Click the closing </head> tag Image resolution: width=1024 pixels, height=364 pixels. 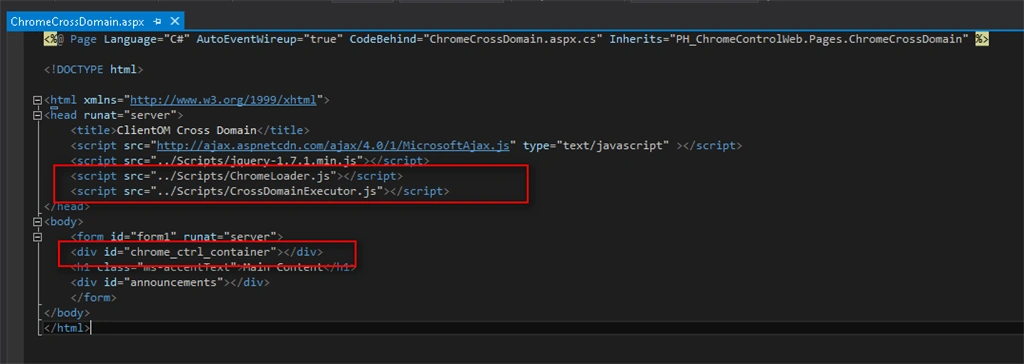(67, 207)
